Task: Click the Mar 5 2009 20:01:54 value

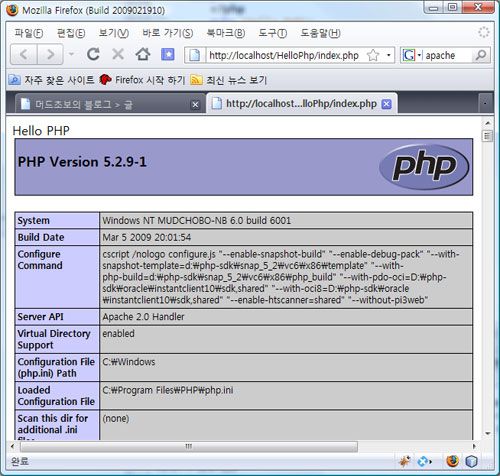Action: click(x=147, y=237)
